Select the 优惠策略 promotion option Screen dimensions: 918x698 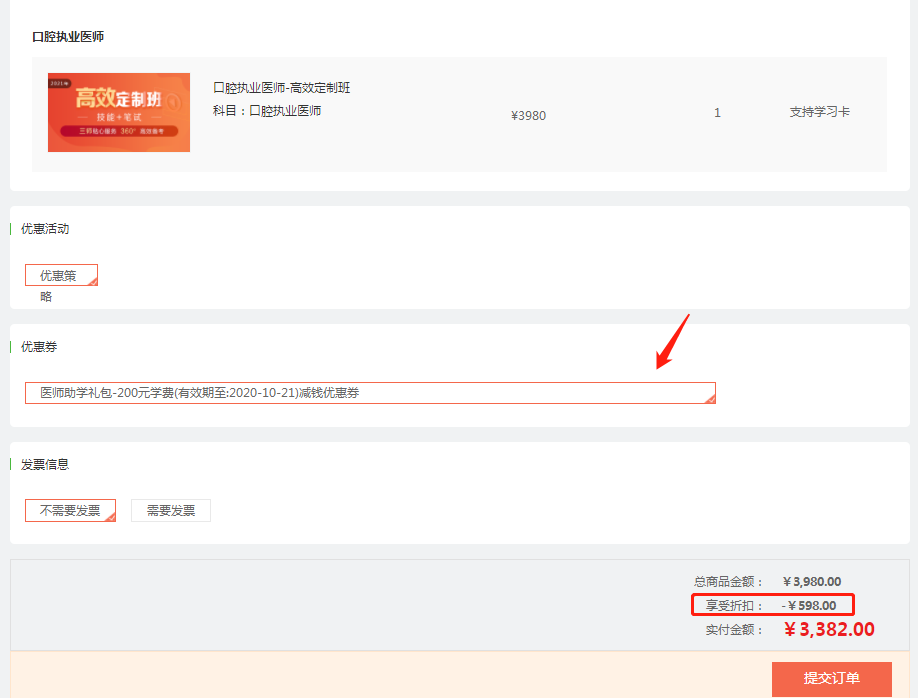[60, 275]
